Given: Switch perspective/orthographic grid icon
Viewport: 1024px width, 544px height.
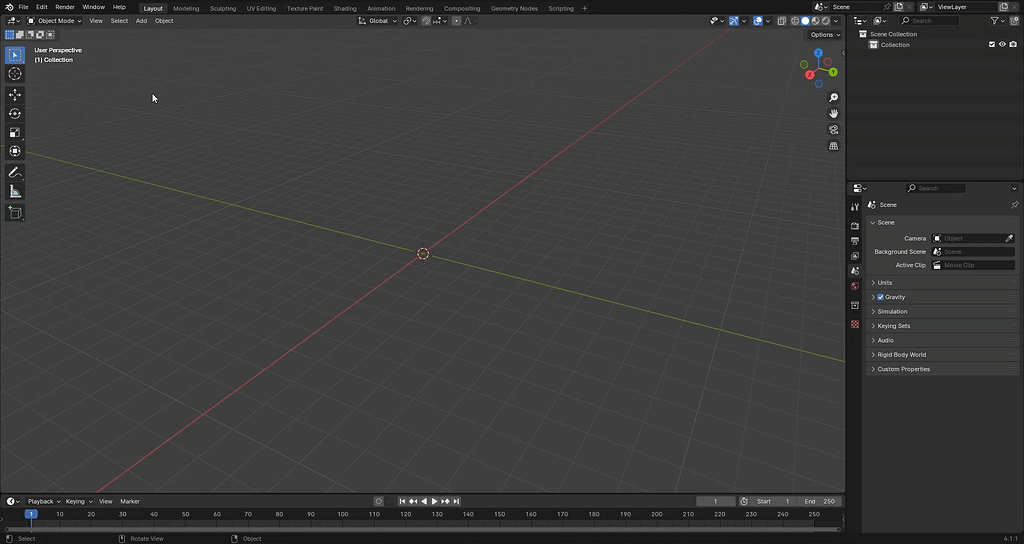Looking at the screenshot, I should (833, 146).
